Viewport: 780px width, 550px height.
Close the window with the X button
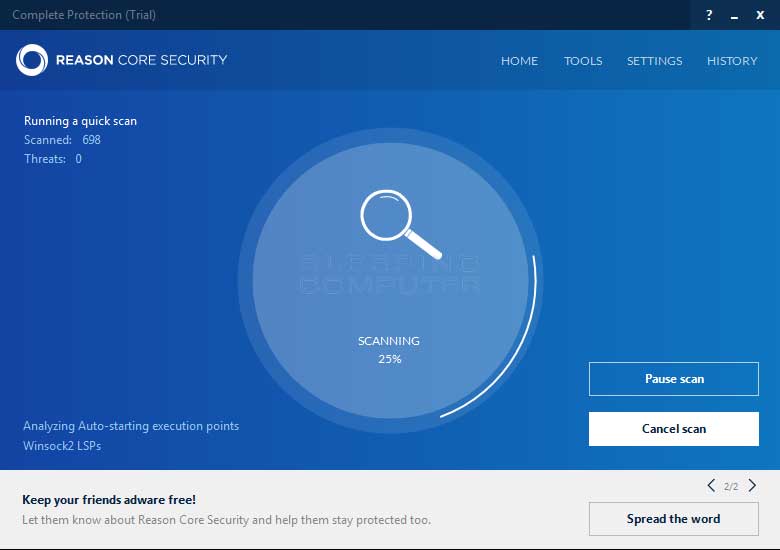(760, 15)
